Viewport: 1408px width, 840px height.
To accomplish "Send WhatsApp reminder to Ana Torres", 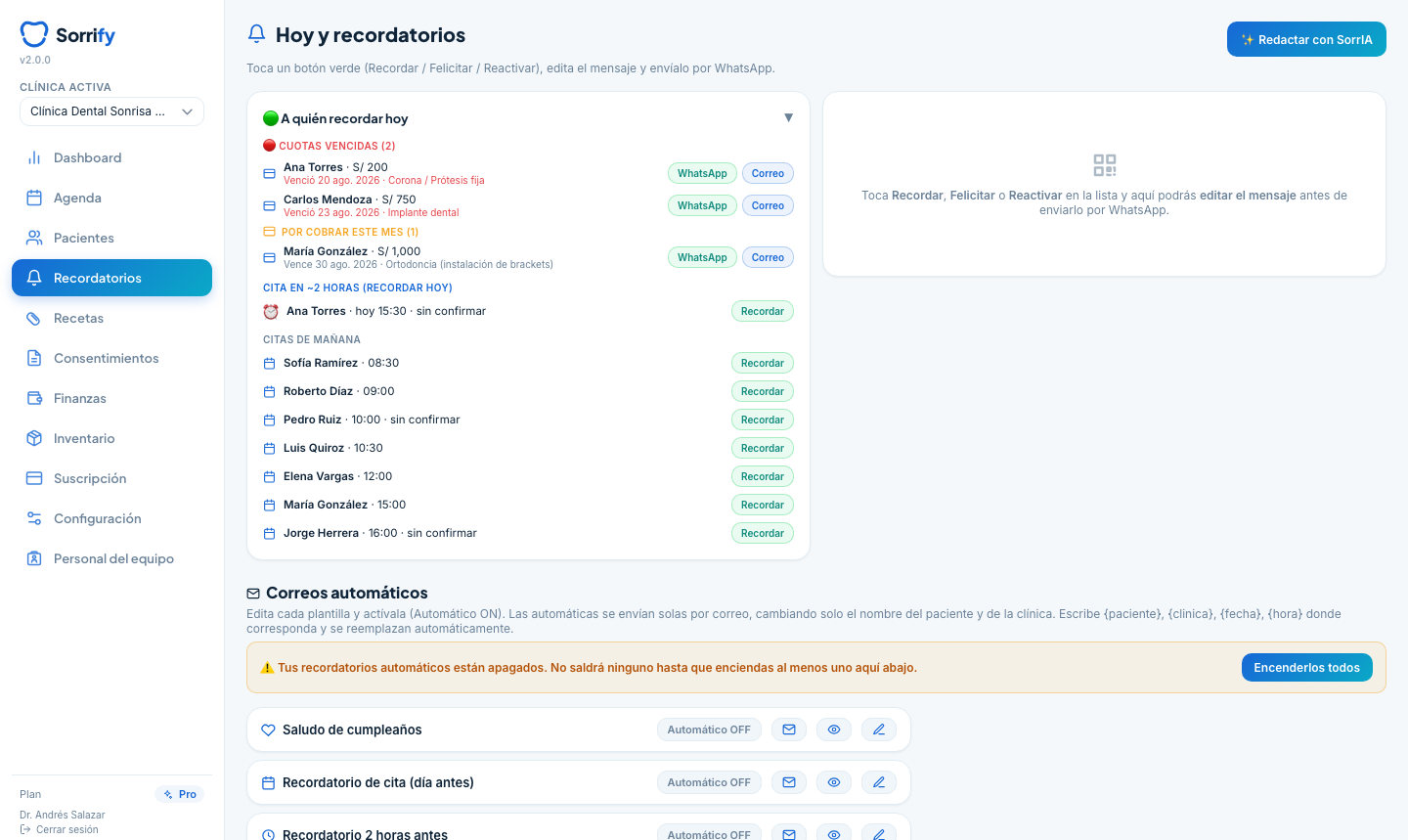I will 702,174.
